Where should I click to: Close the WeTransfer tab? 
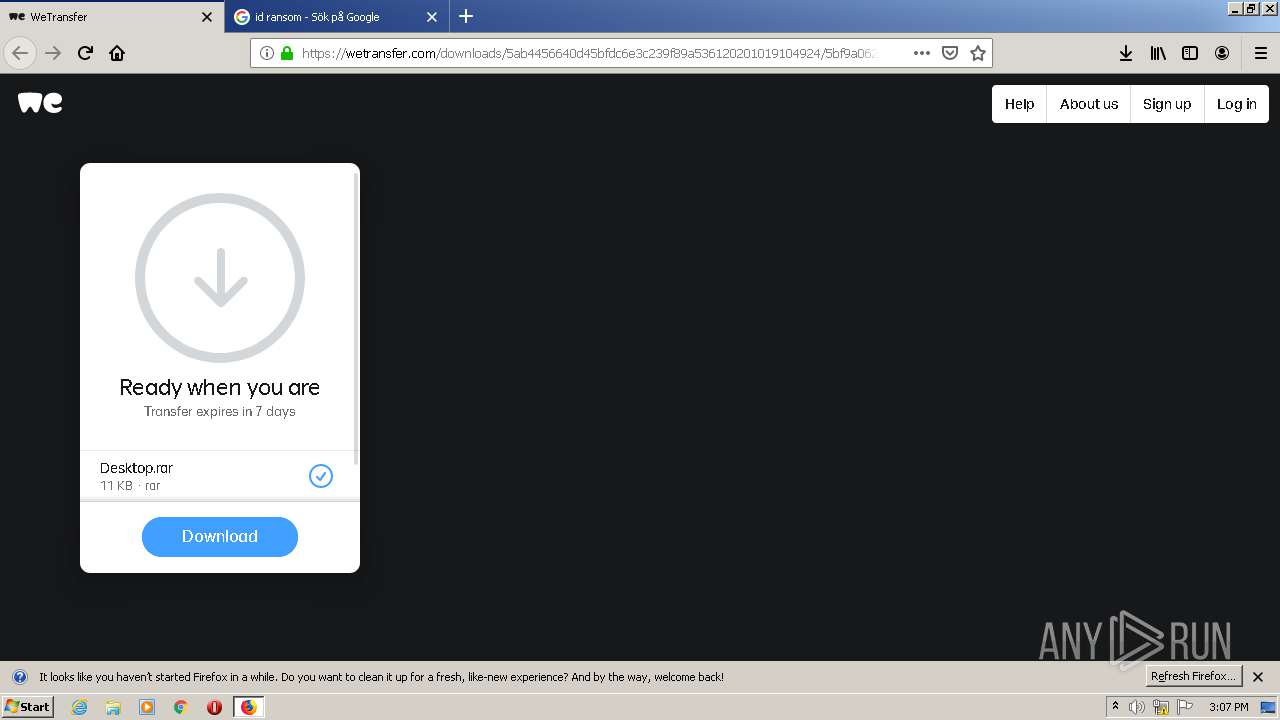point(207,17)
